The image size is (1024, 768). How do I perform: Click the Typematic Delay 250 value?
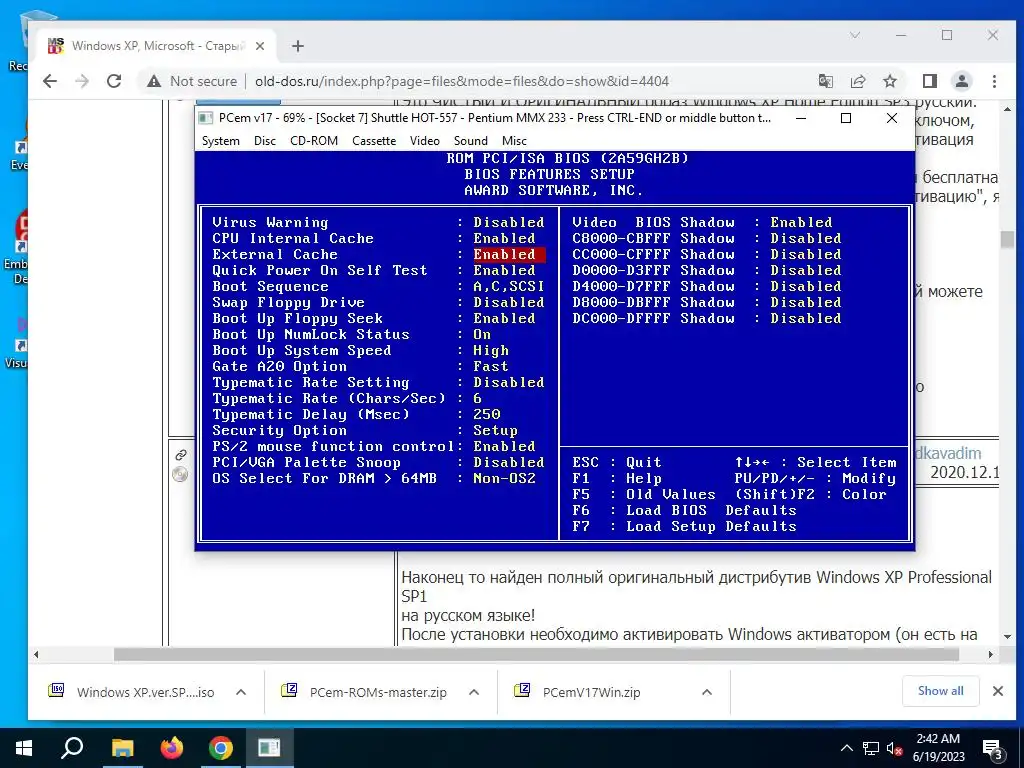pyautogui.click(x=487, y=414)
